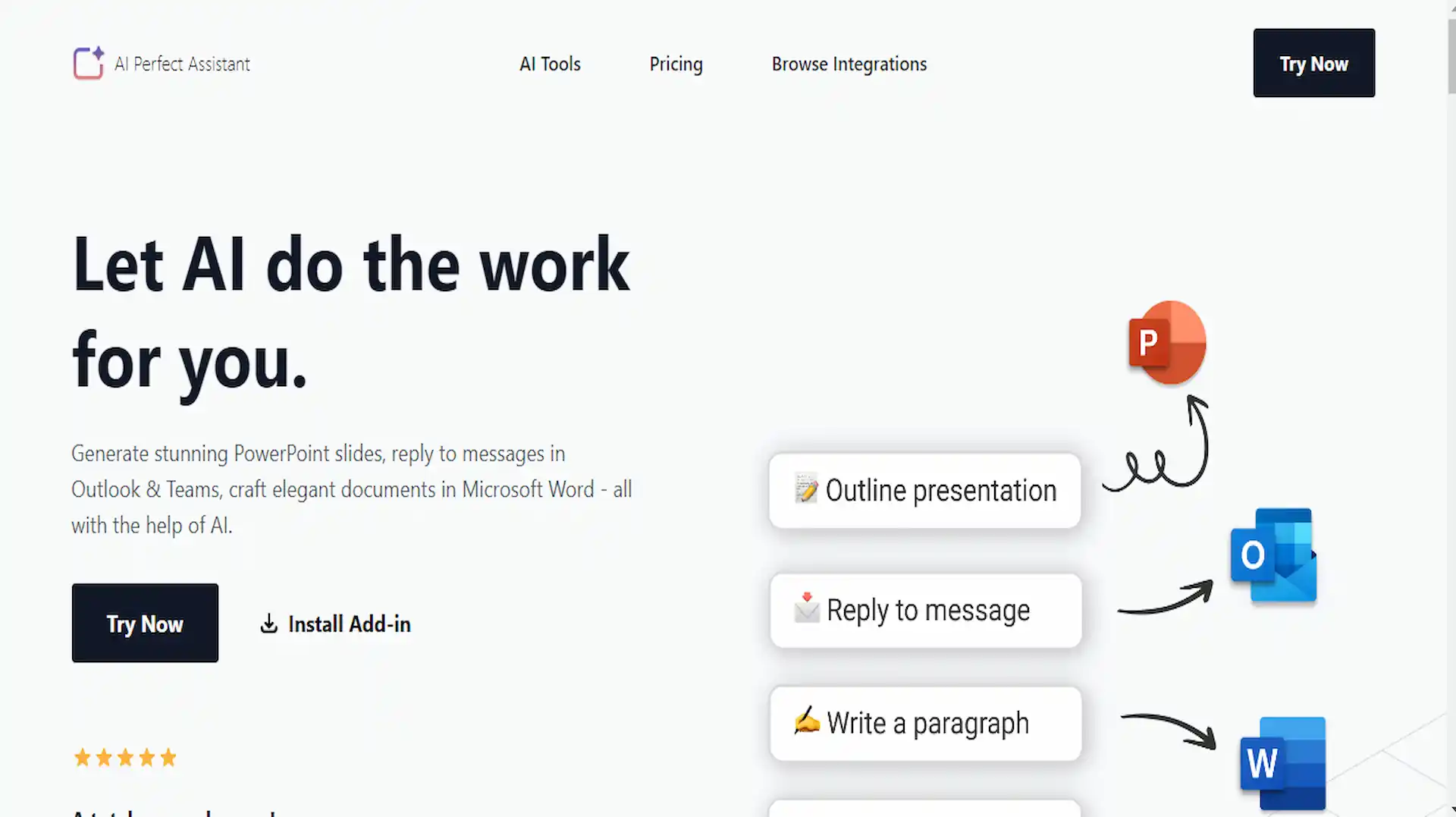Screen dimensions: 1456x817
Task: Select the Outline presentation card
Action: point(924,491)
